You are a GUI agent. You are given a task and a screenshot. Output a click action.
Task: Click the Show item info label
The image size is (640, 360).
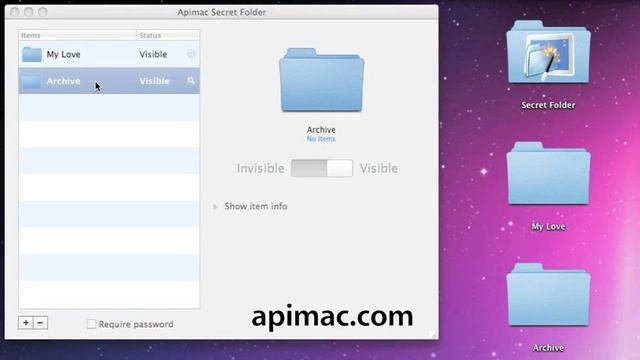point(256,207)
